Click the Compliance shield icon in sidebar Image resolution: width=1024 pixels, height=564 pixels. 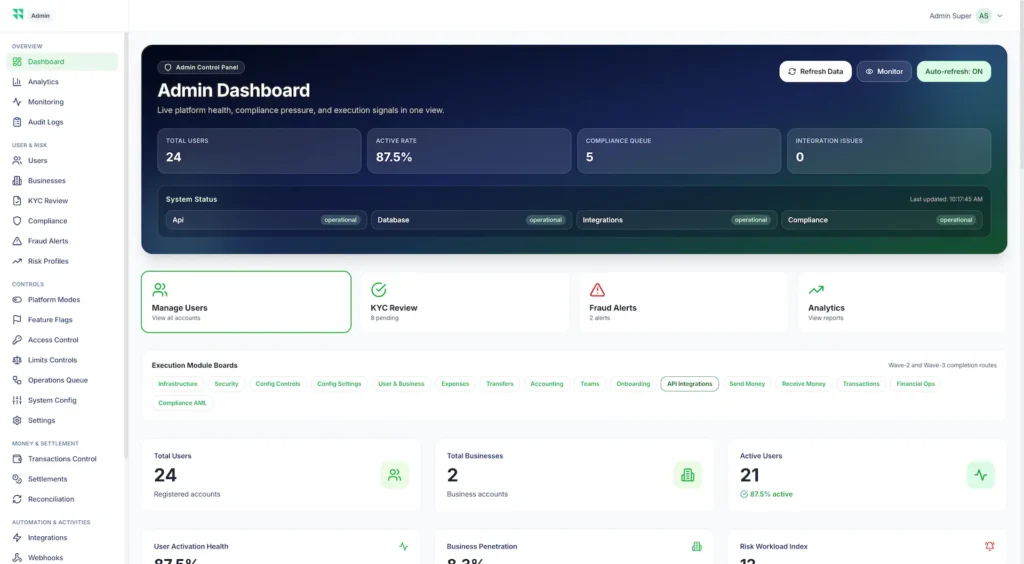click(x=17, y=221)
